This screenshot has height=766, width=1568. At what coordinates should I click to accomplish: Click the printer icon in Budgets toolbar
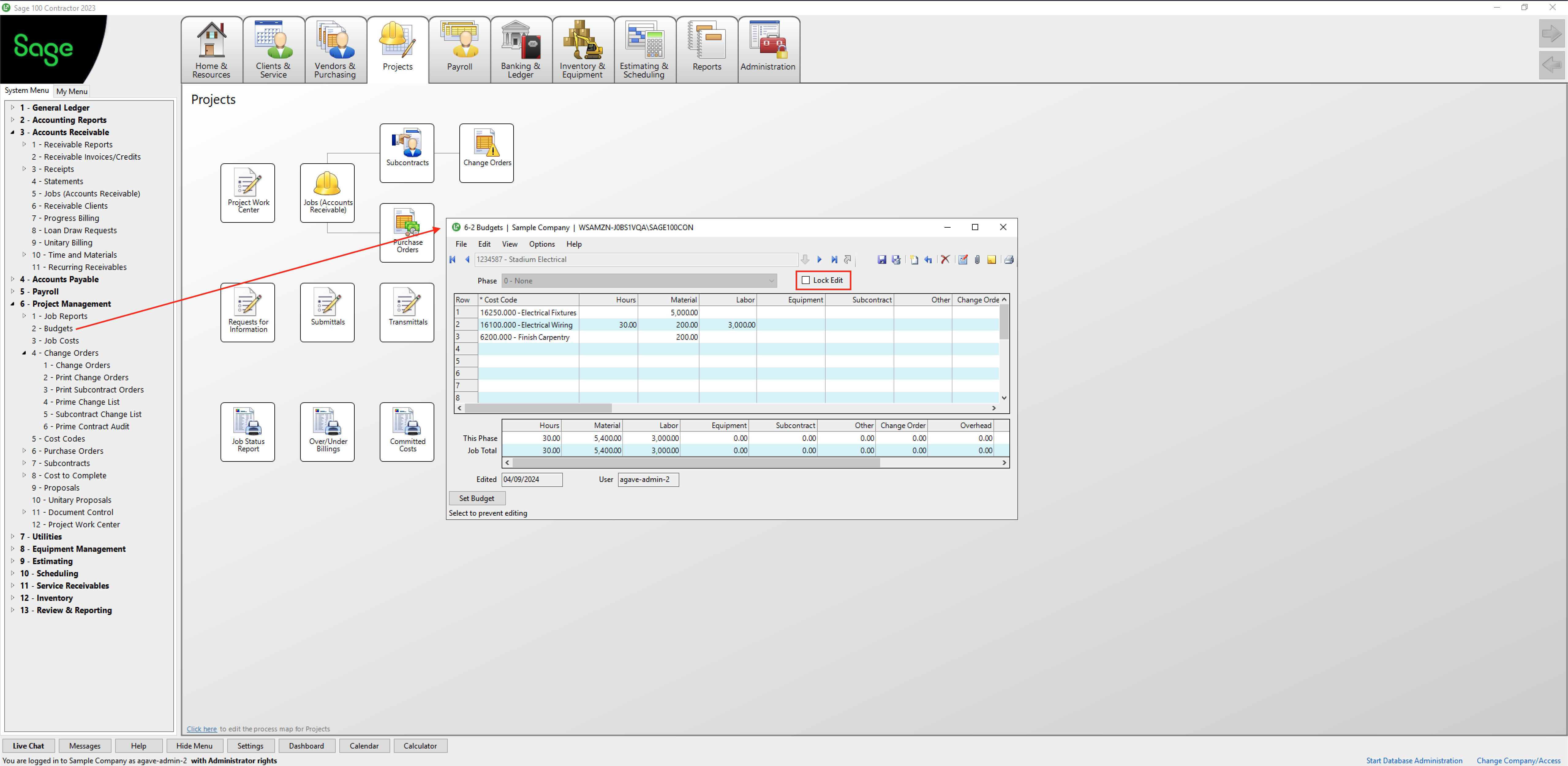pyautogui.click(x=1008, y=260)
